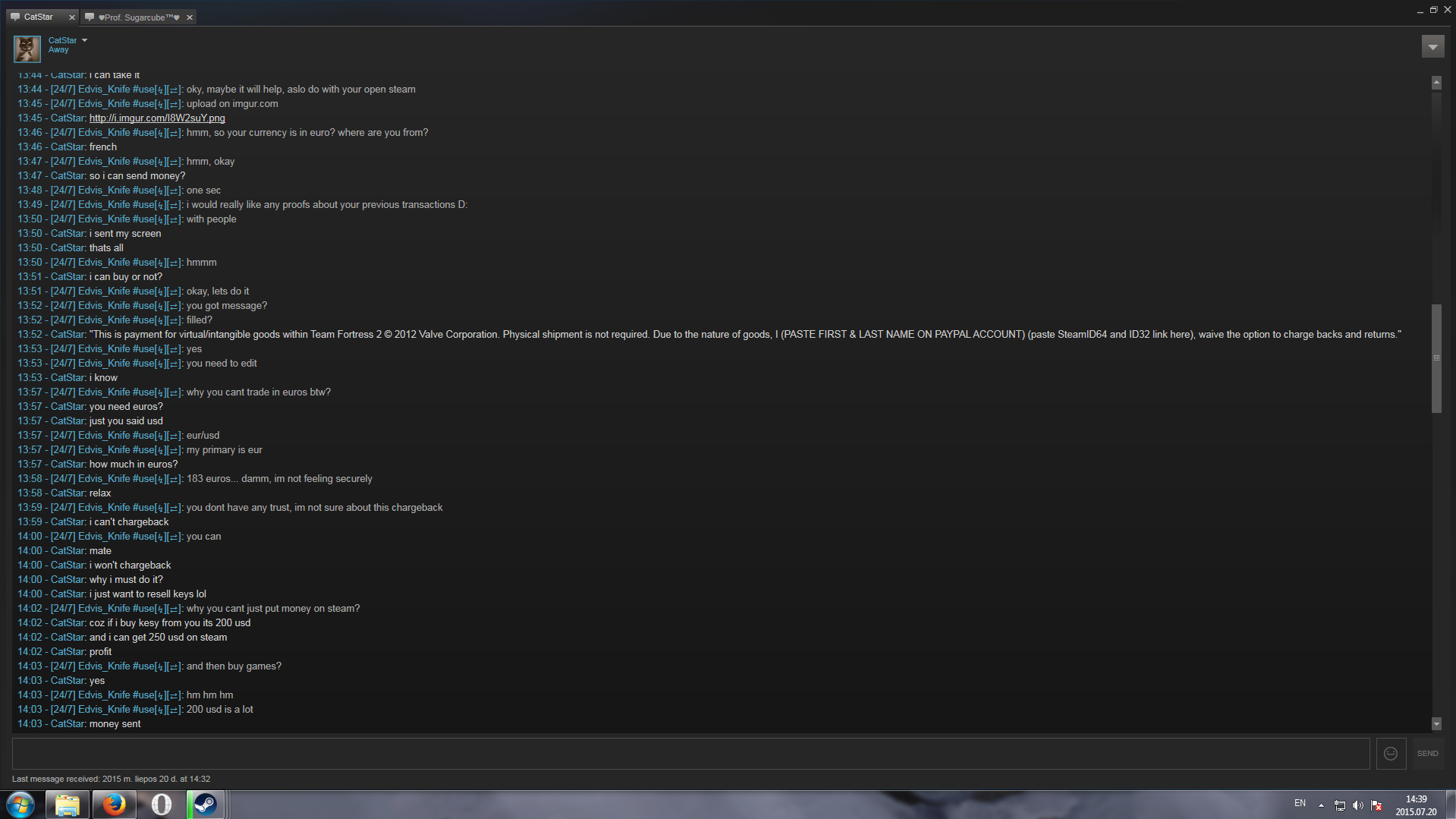The height and width of the screenshot is (819, 1456).
Task: Click CatStar's avatar picture
Action: [x=27, y=49]
